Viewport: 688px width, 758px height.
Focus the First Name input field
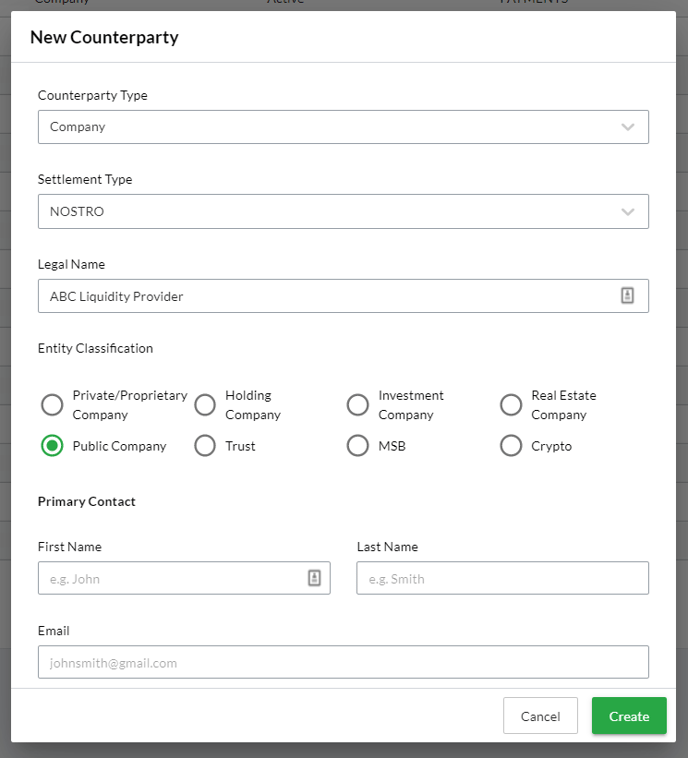tap(170, 578)
